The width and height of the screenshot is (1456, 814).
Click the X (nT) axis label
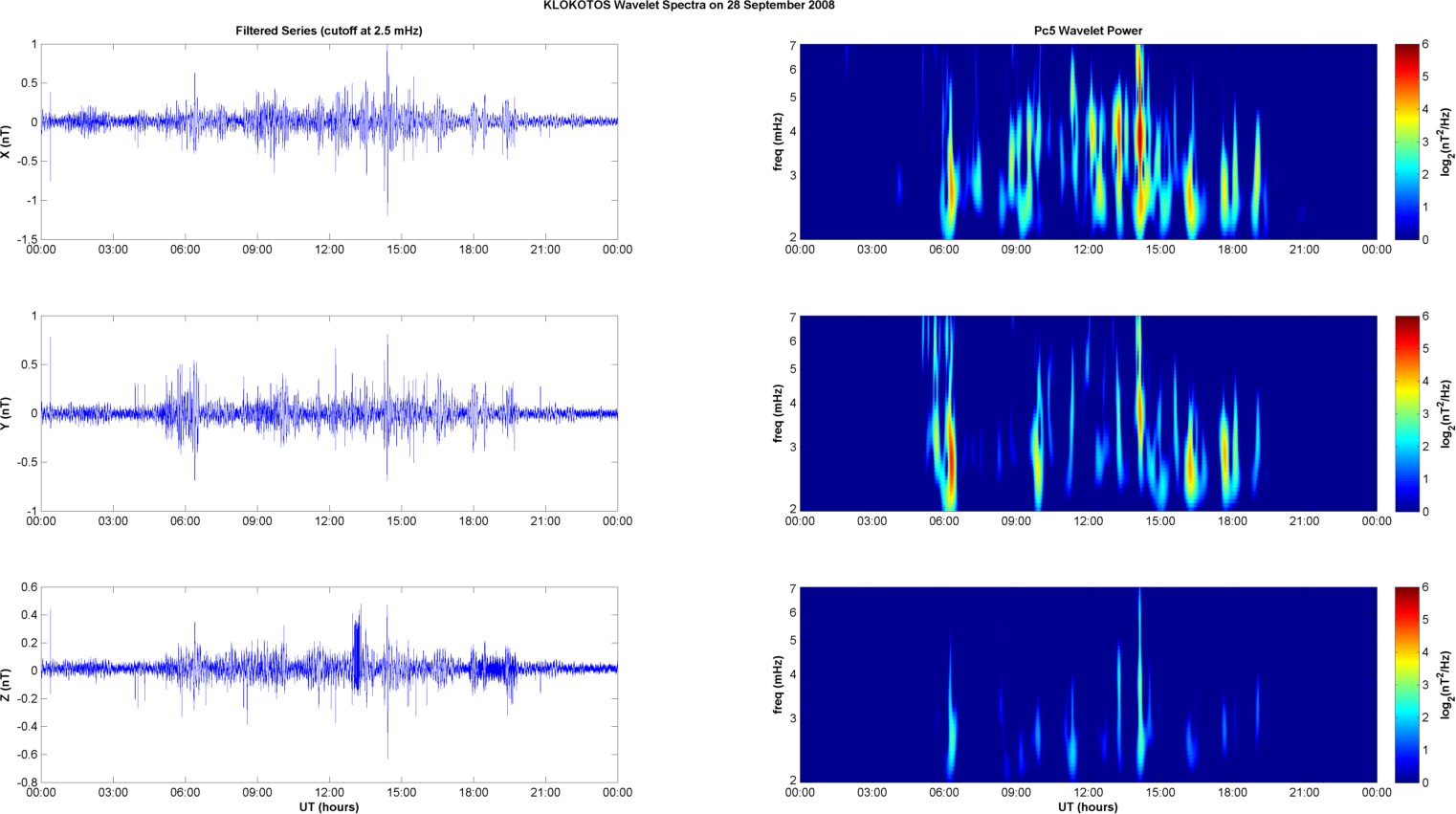[x=7, y=142]
